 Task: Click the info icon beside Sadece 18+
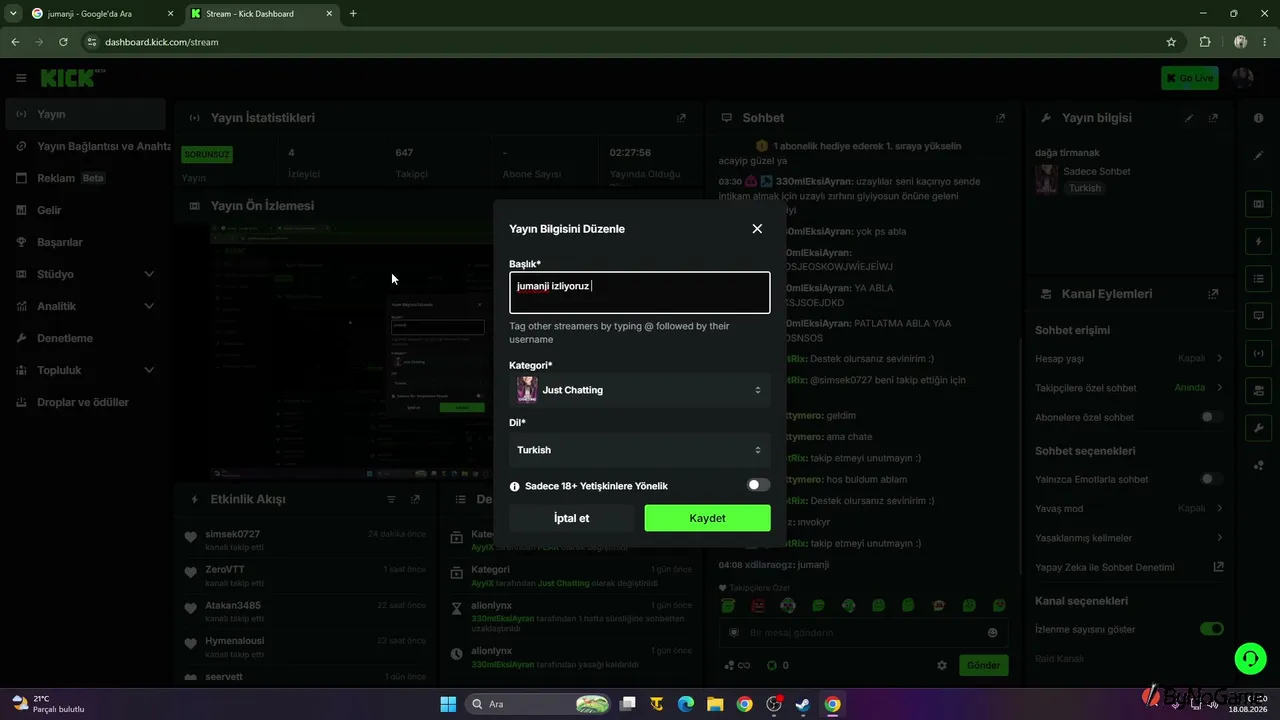(515, 486)
